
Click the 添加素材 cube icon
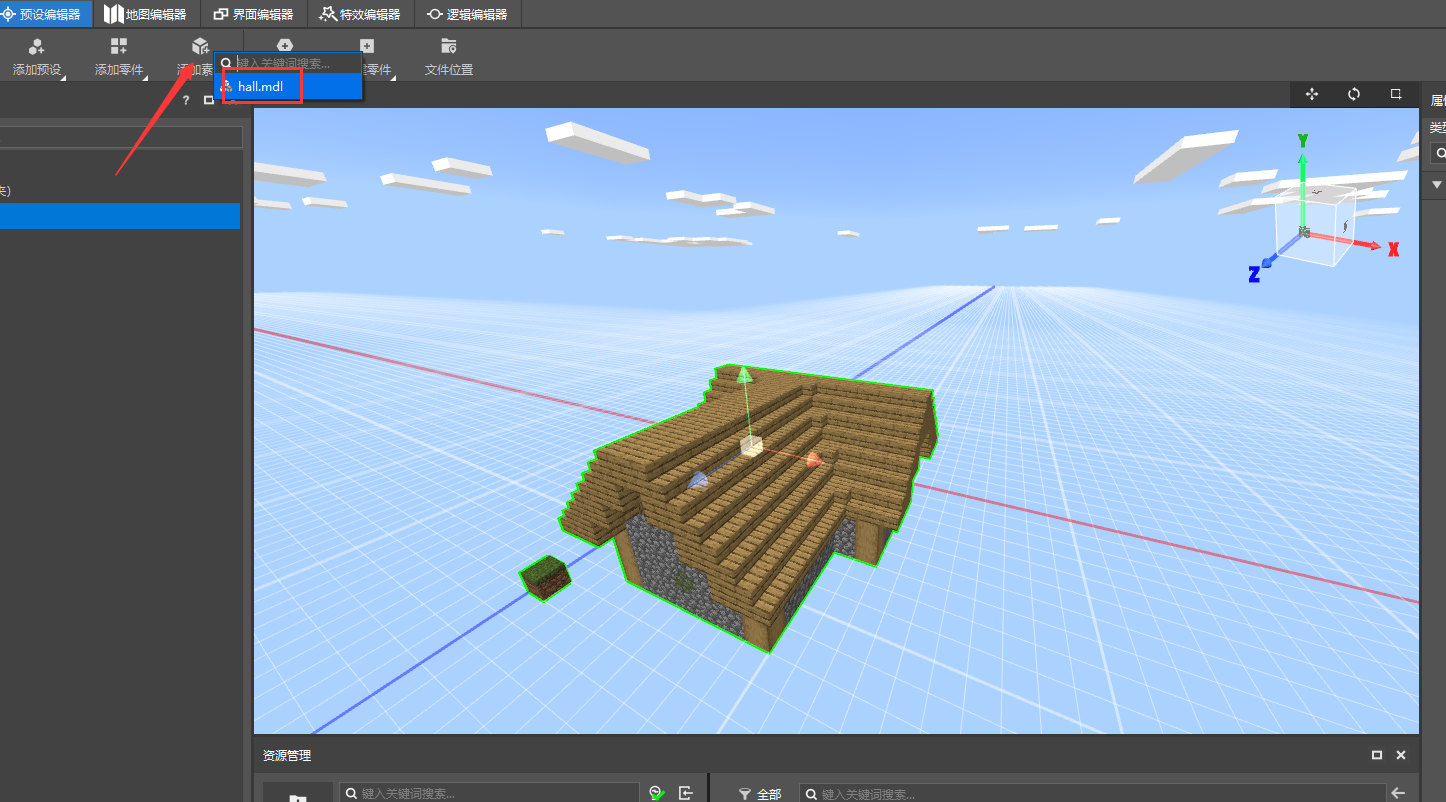tap(200, 46)
